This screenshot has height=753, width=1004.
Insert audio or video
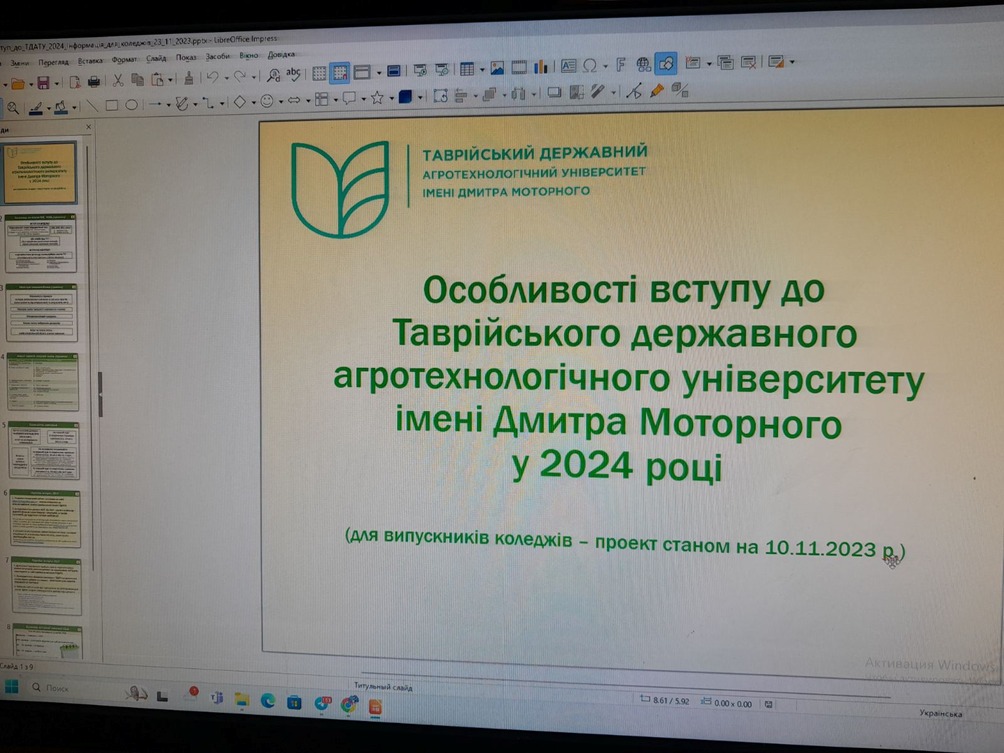pyautogui.click(x=519, y=67)
